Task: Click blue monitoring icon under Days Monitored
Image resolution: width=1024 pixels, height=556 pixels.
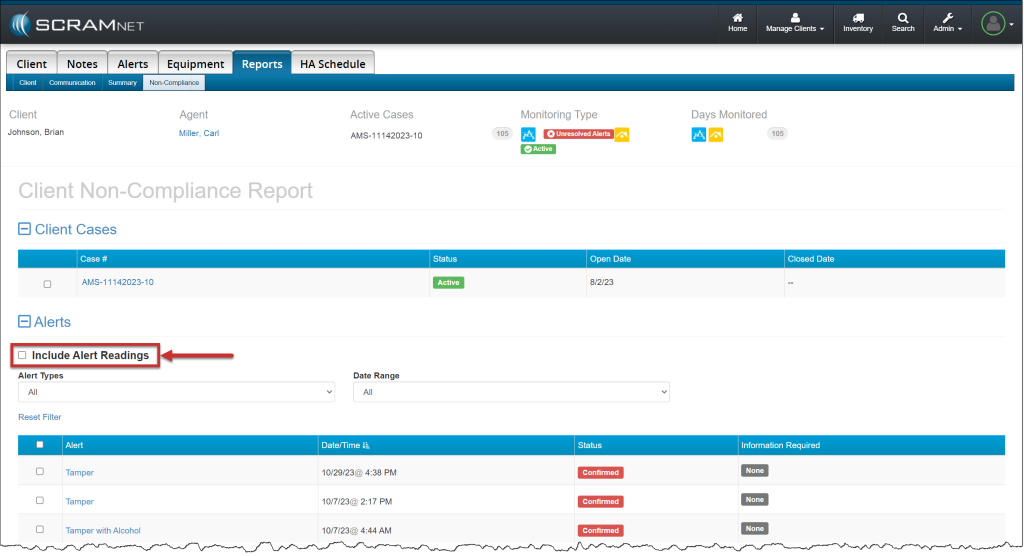Action: coord(699,135)
